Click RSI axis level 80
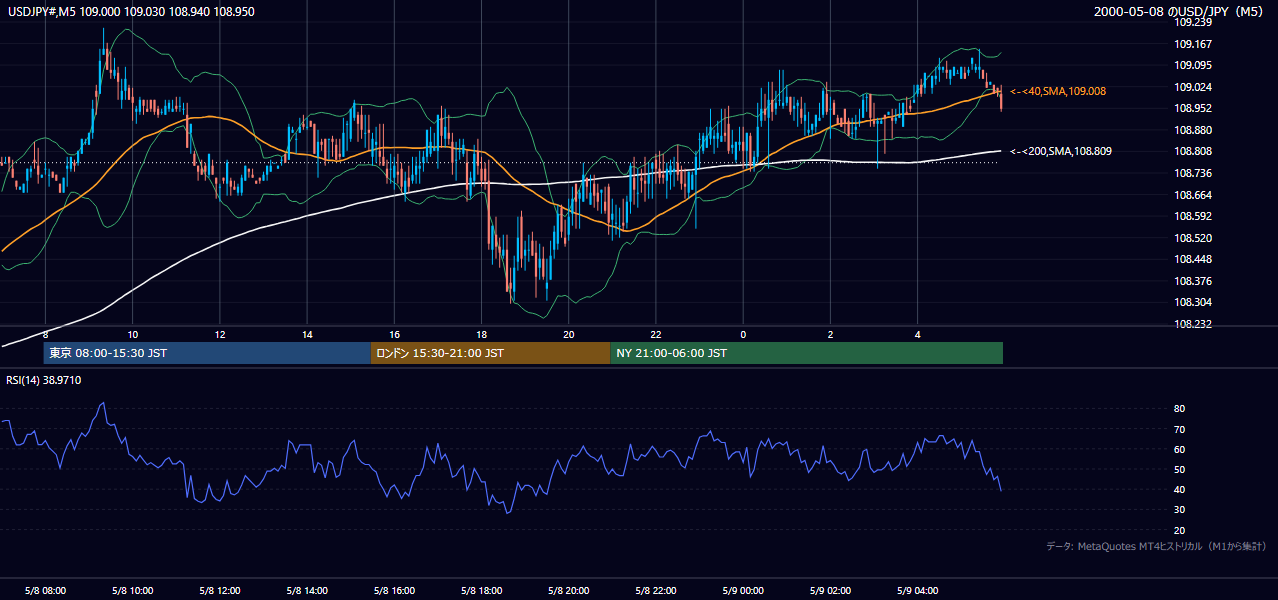 coord(1179,409)
